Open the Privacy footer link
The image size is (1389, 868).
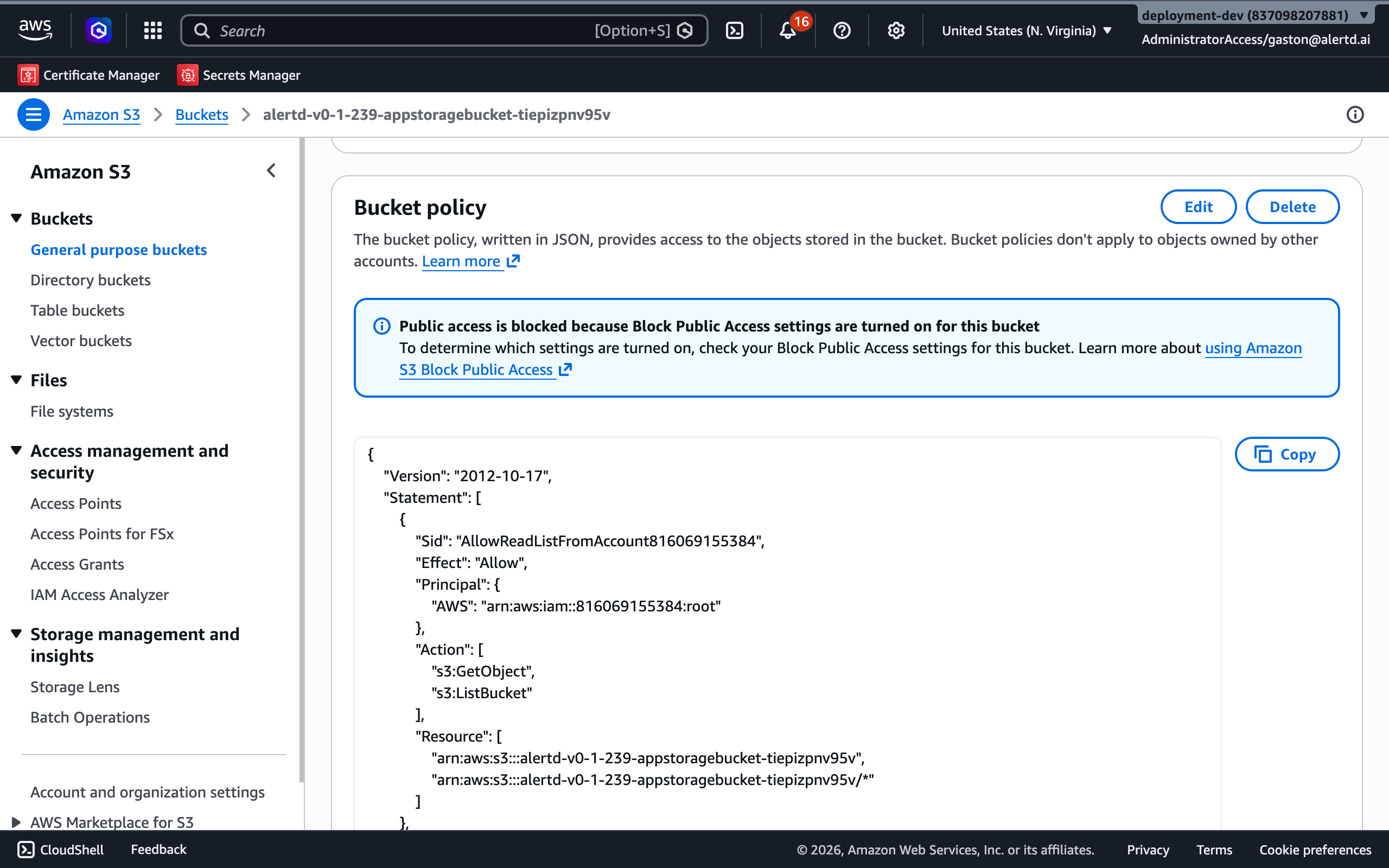click(x=1148, y=850)
